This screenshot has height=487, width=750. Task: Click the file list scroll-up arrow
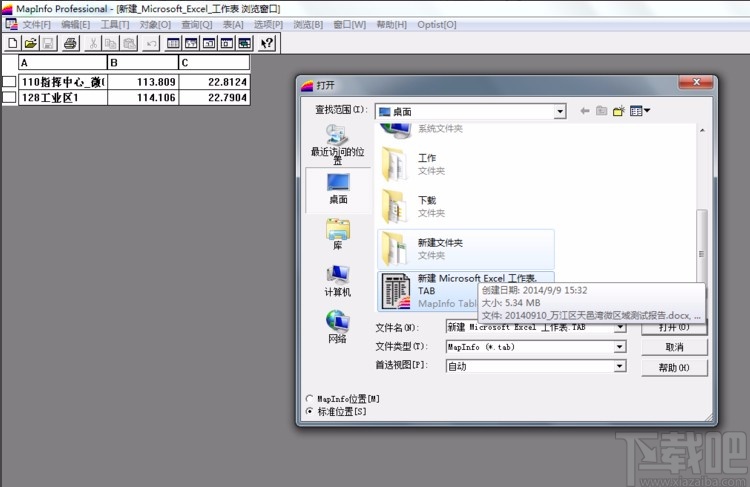[702, 130]
